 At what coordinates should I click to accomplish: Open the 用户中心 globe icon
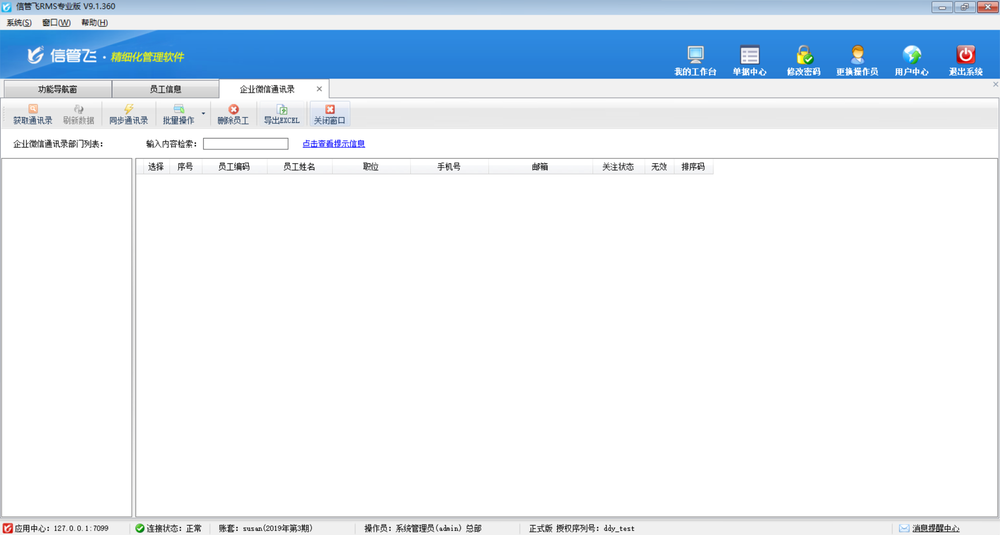pyautogui.click(x=911, y=56)
